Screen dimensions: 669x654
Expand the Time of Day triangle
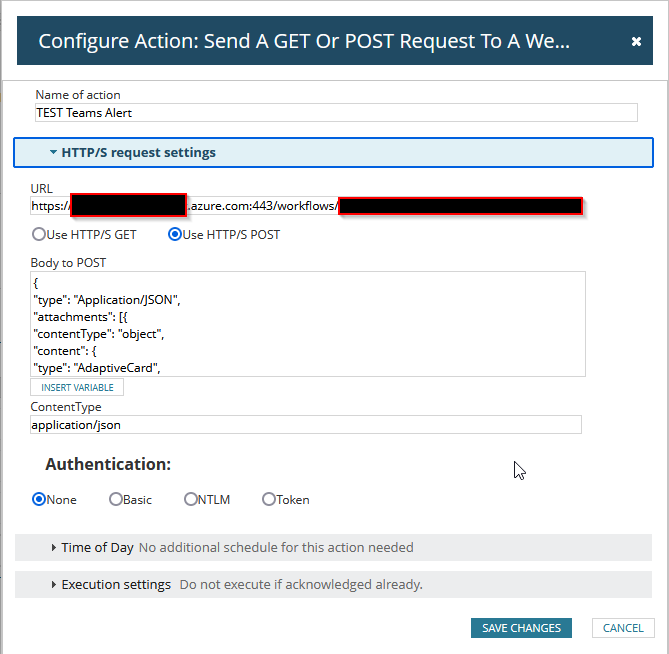[x=53, y=547]
